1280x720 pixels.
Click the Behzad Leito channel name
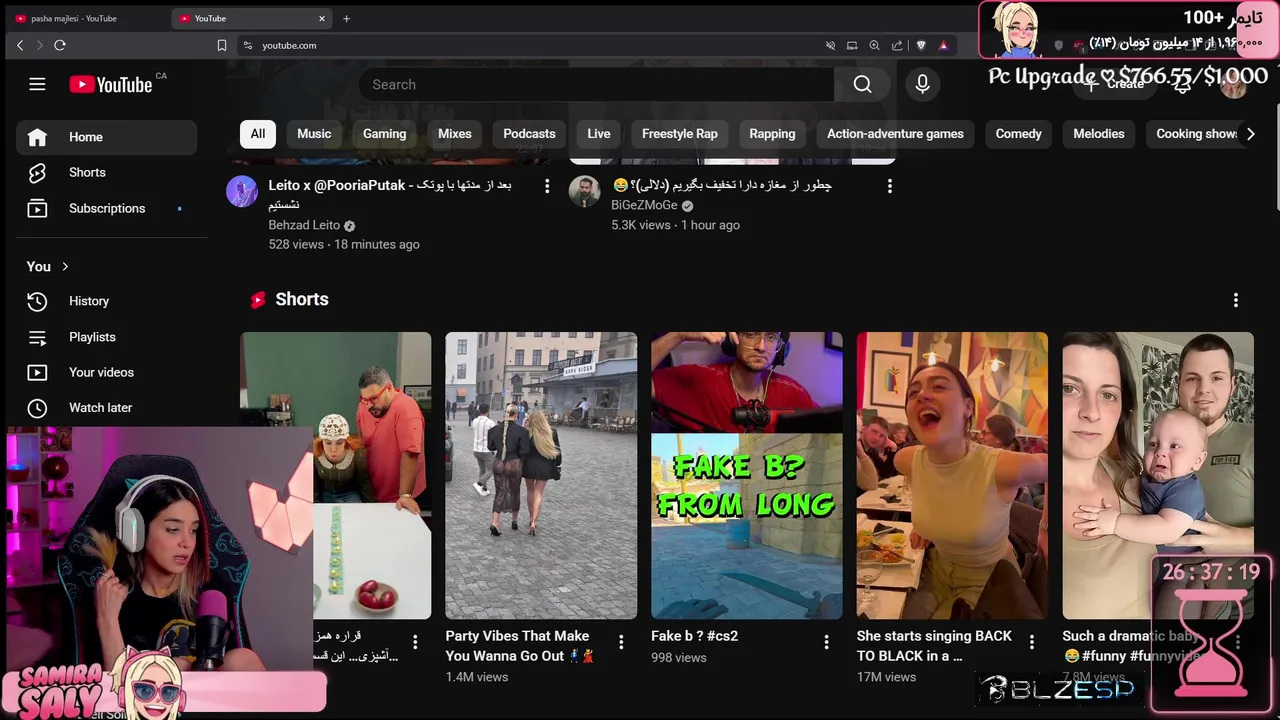[x=304, y=225]
